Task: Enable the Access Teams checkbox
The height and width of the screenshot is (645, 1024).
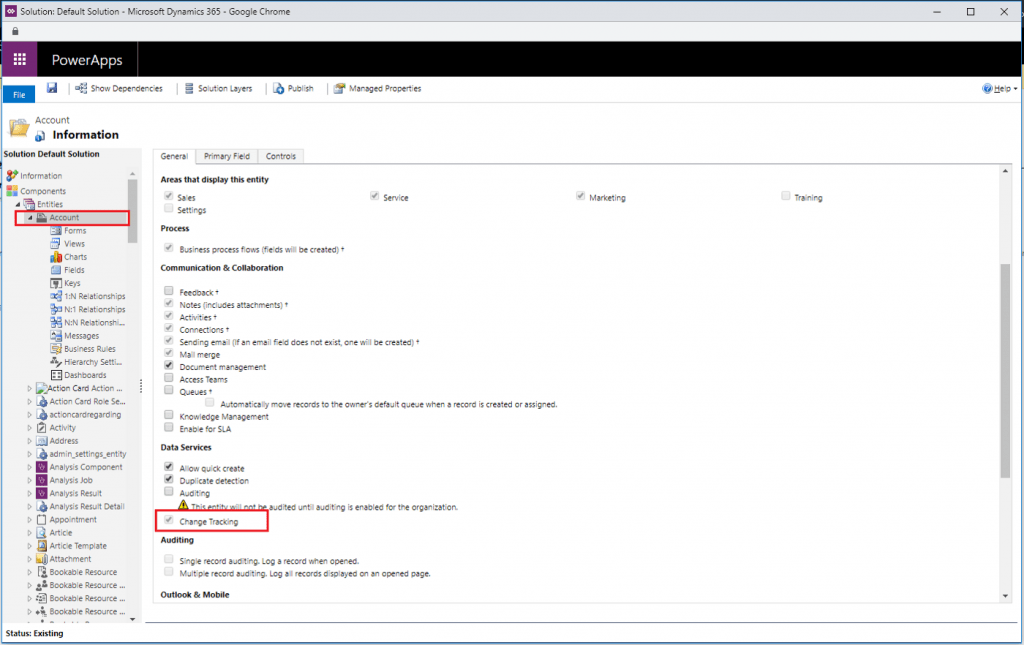Action: pos(168,377)
